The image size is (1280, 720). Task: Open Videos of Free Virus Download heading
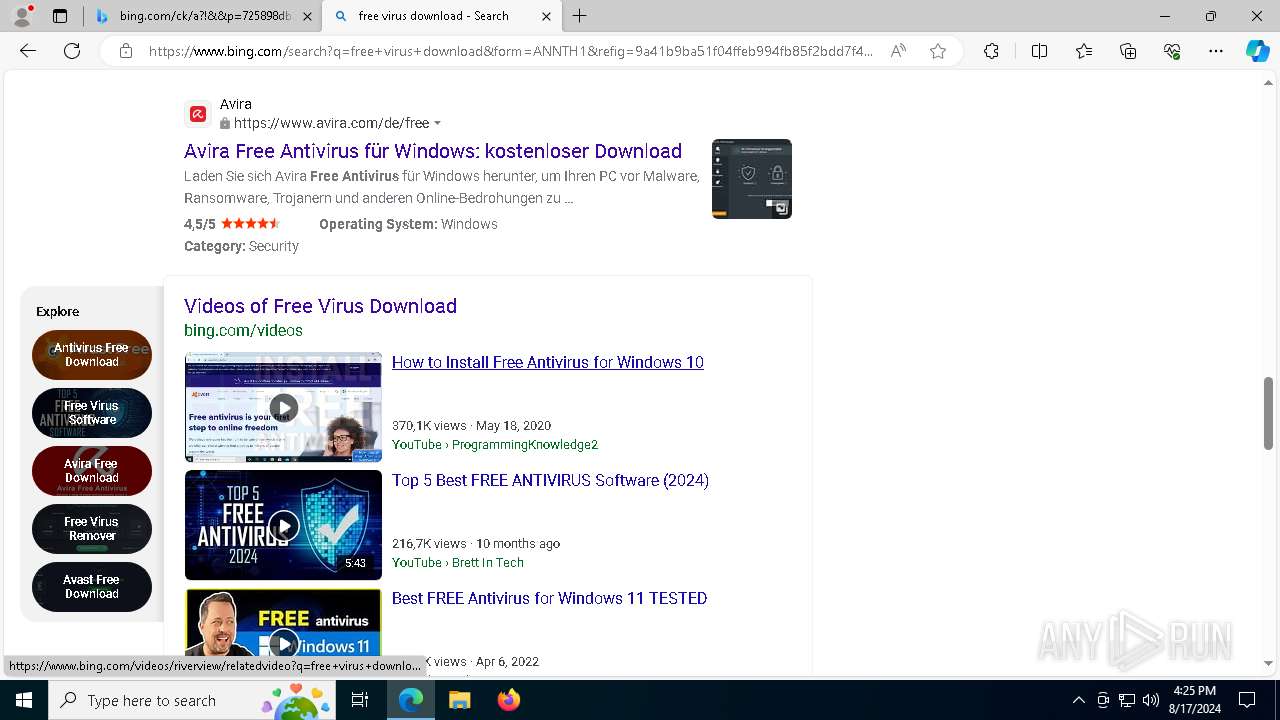pos(320,306)
